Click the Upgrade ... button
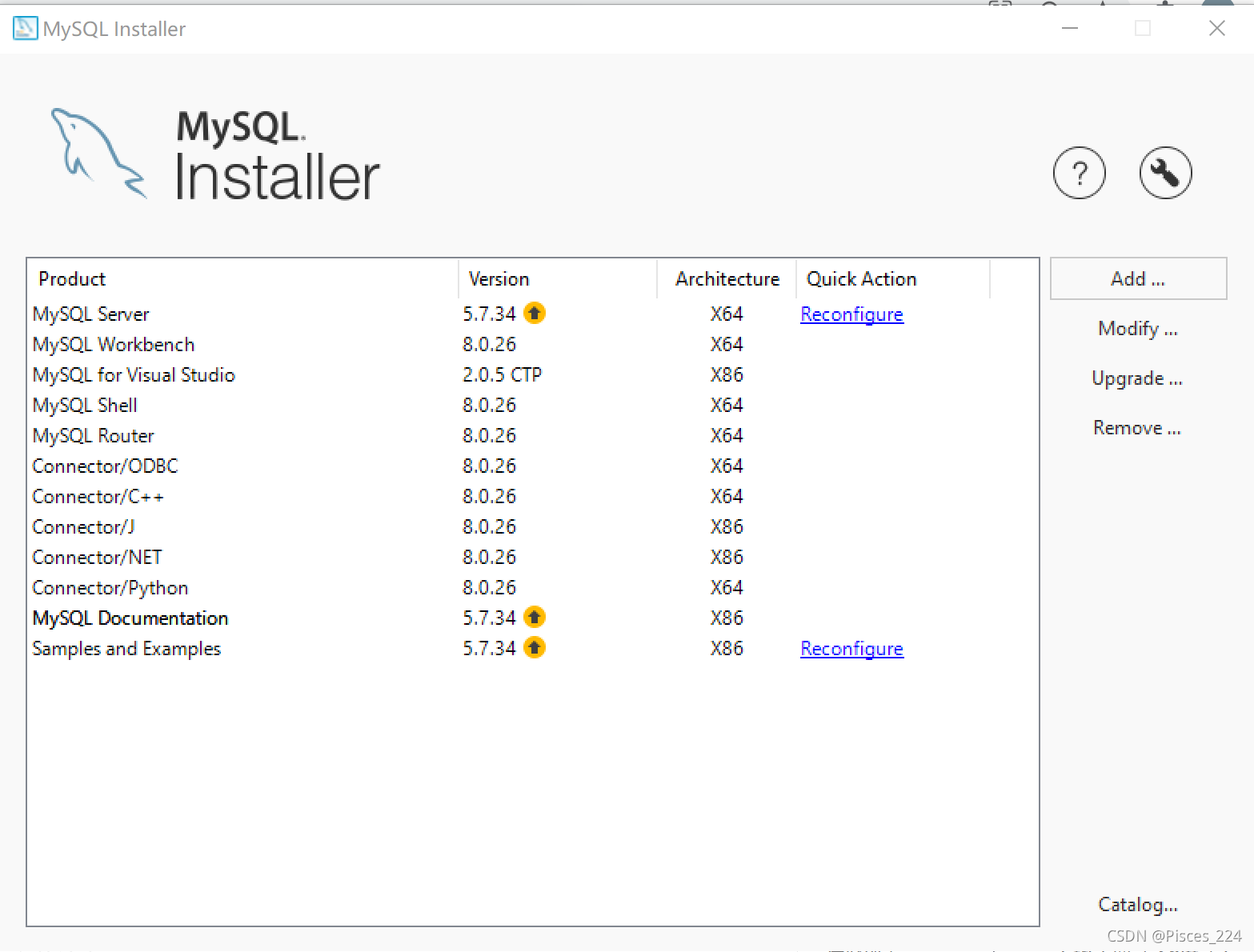1254x952 pixels. coord(1137,378)
